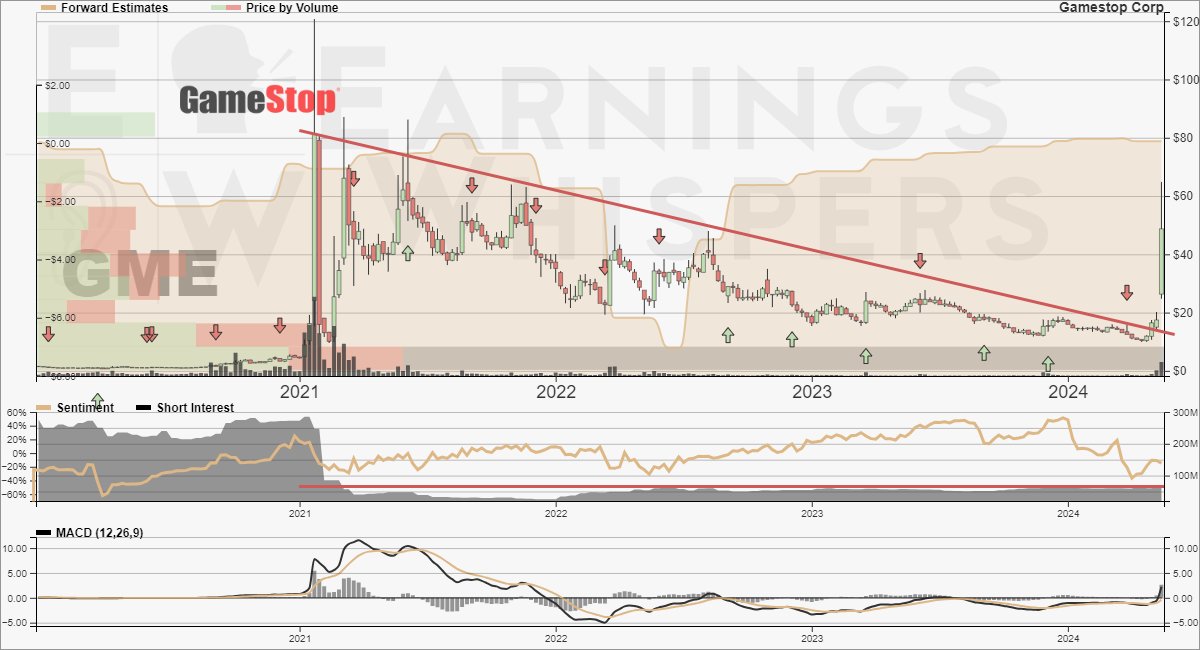This screenshot has height=650, width=1200.
Task: Click the '2024' label on price chart axis
Action: pyautogui.click(x=1068, y=392)
